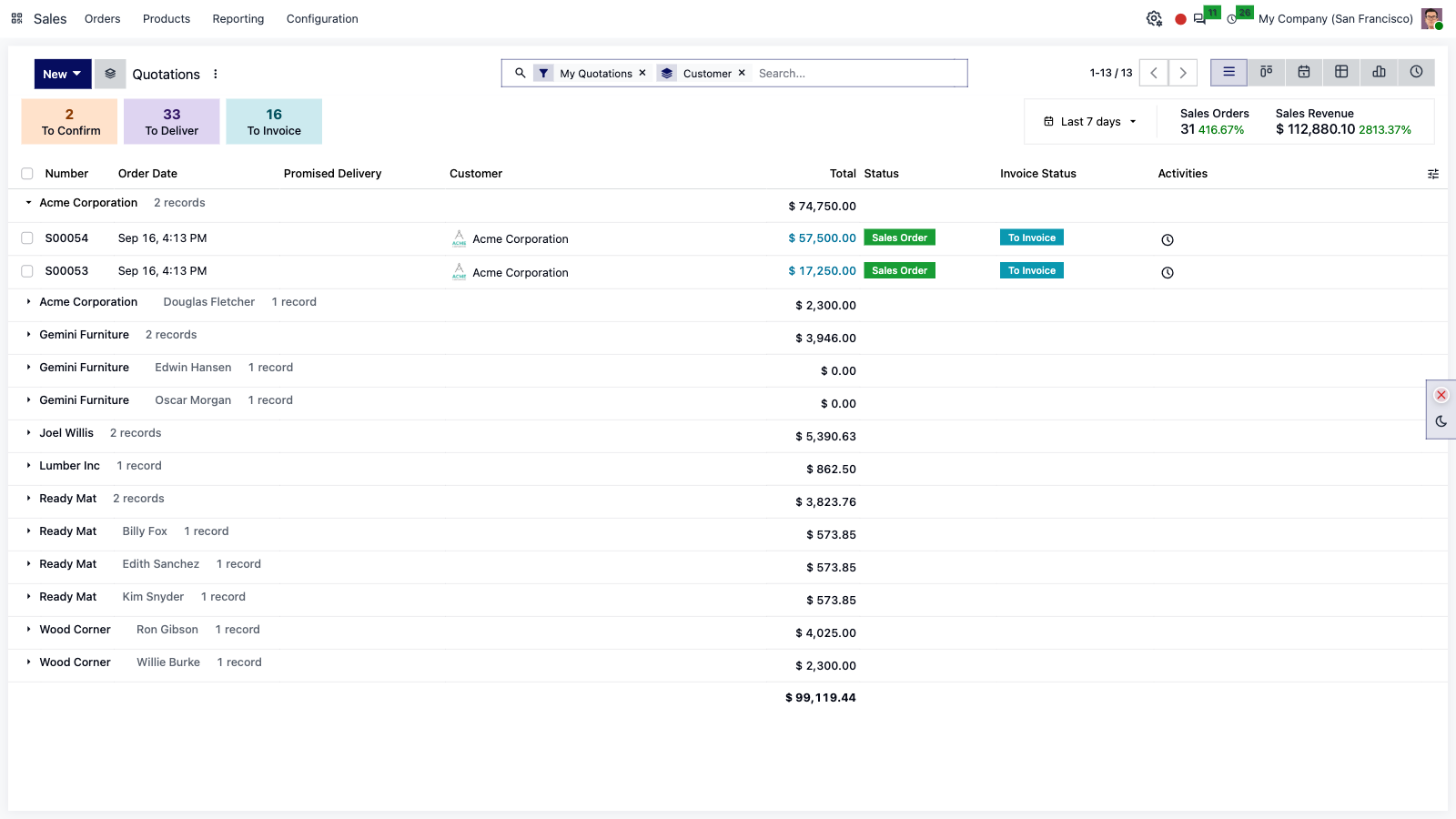Switch to Graph view
Screen dimensions: 1456x819
pos(1379,72)
